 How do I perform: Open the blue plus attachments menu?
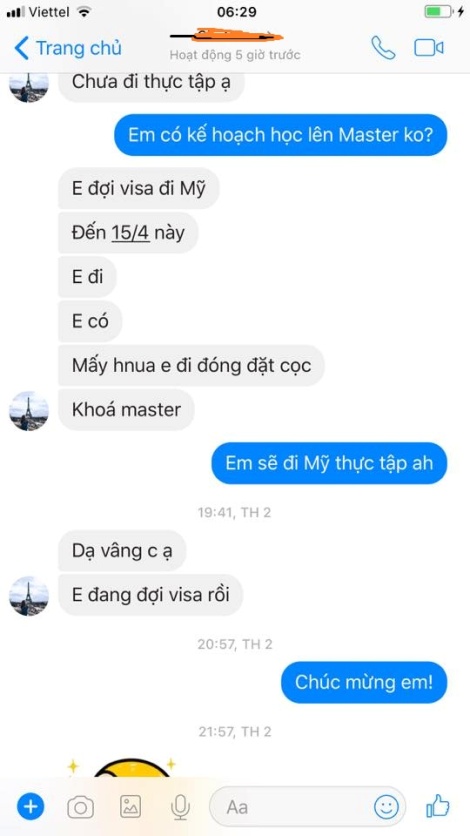coord(30,807)
